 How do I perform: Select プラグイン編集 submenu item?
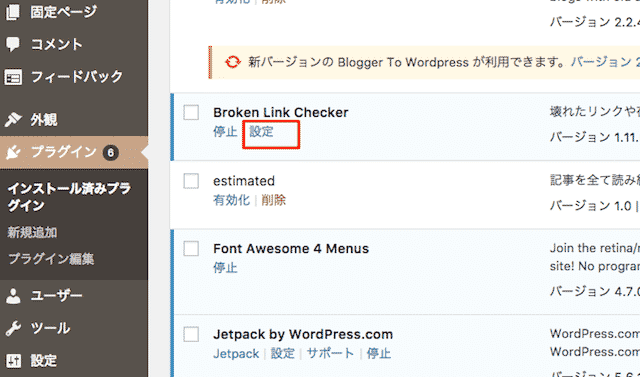tap(51, 259)
